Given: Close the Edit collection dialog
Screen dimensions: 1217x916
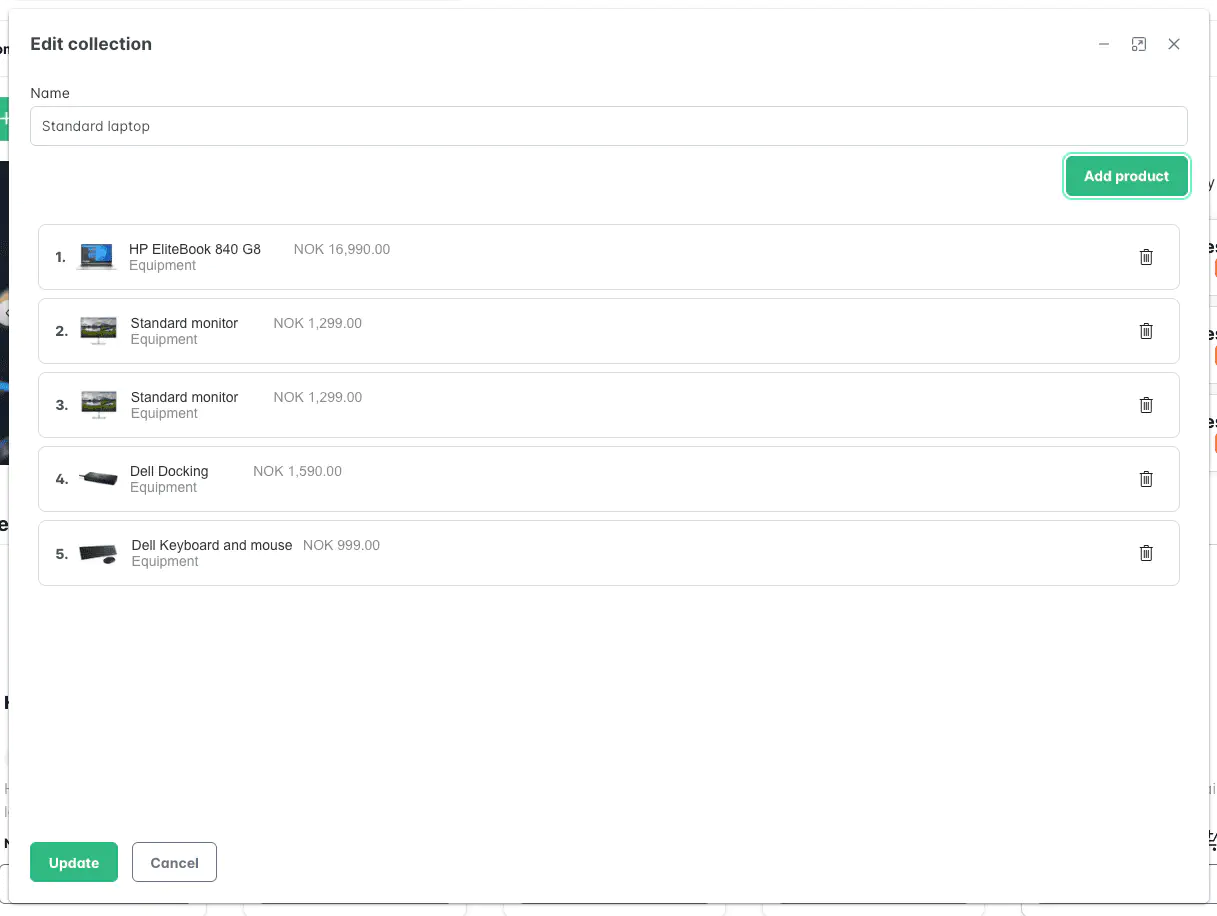Looking at the screenshot, I should (1174, 44).
